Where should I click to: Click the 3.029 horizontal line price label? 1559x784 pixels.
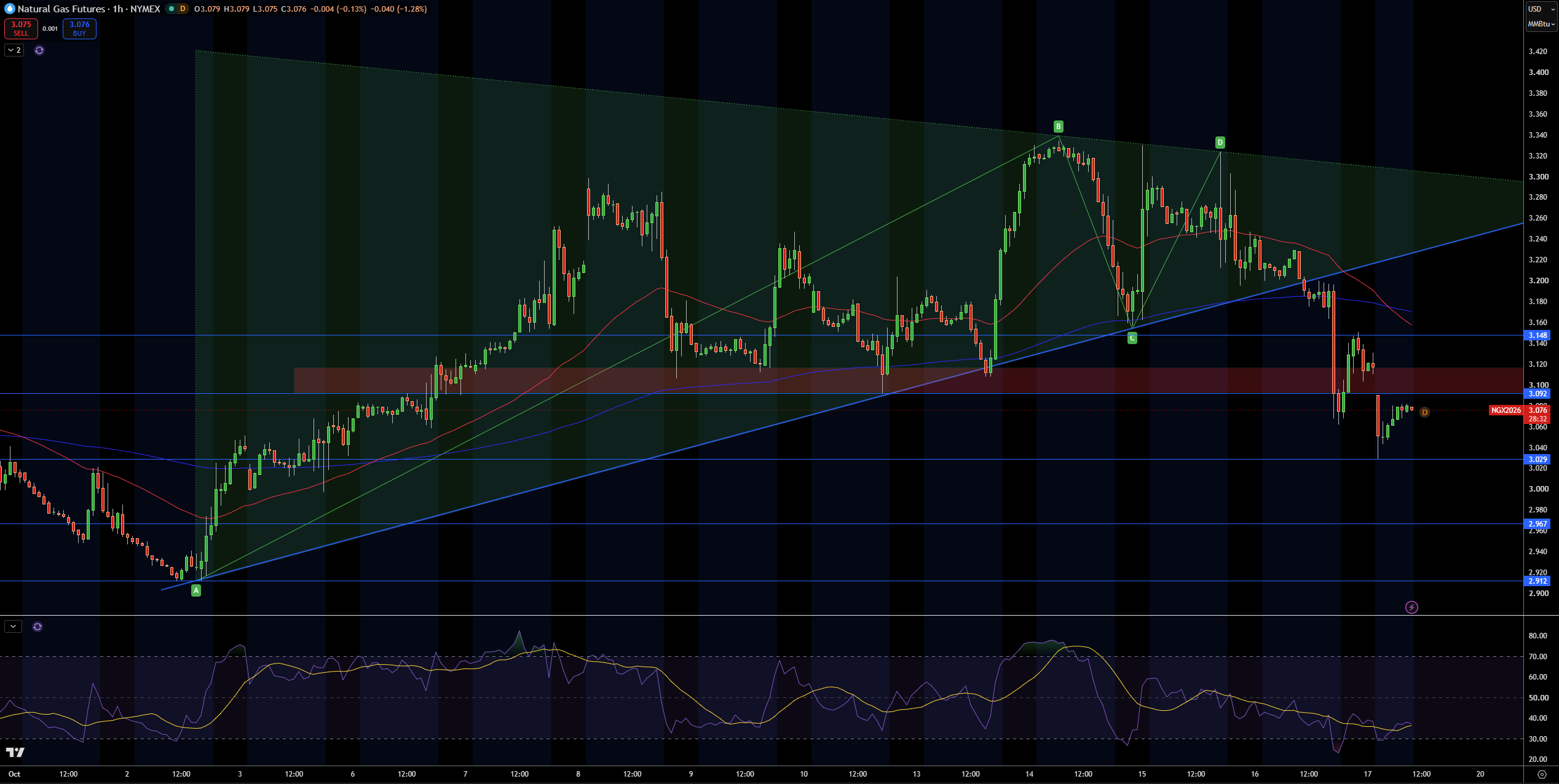point(1537,460)
